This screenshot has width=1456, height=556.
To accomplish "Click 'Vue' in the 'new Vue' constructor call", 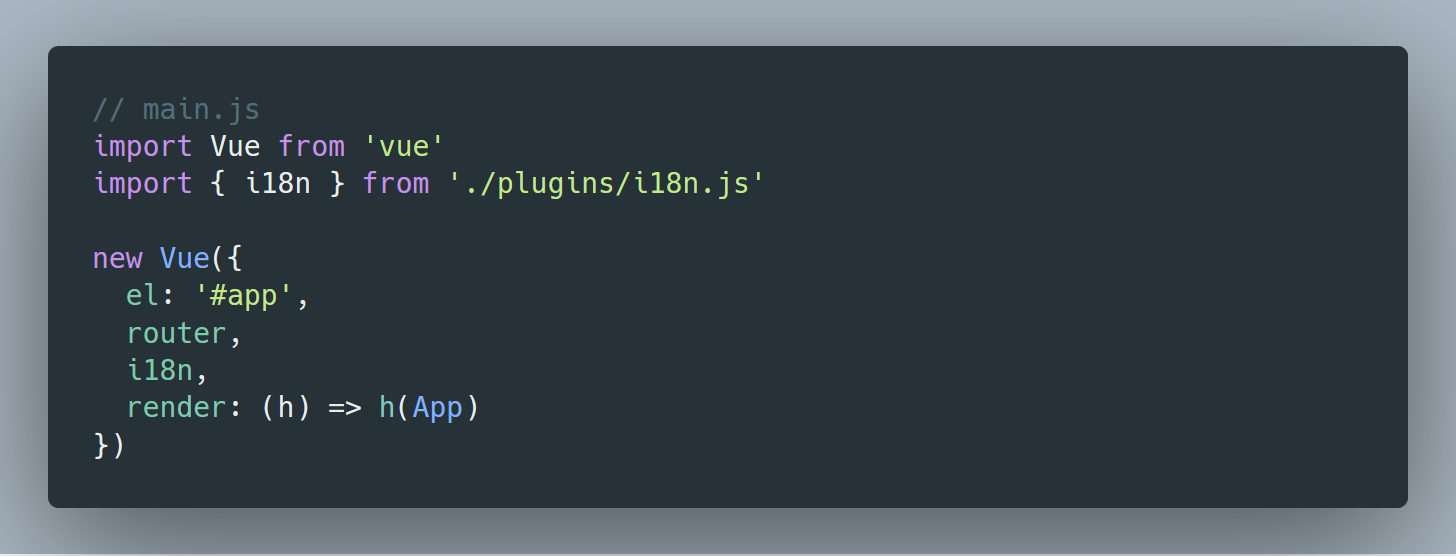I will (185, 258).
